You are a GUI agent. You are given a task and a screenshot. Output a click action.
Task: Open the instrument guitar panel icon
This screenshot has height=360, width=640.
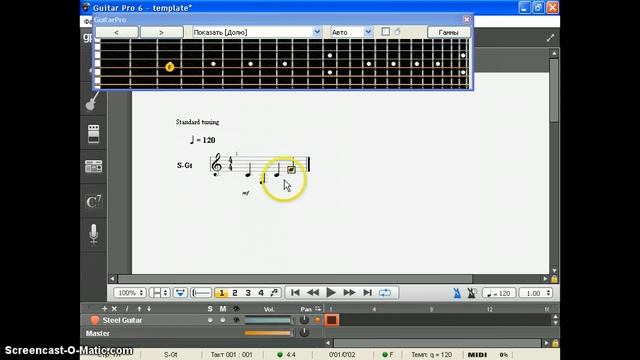93,101
